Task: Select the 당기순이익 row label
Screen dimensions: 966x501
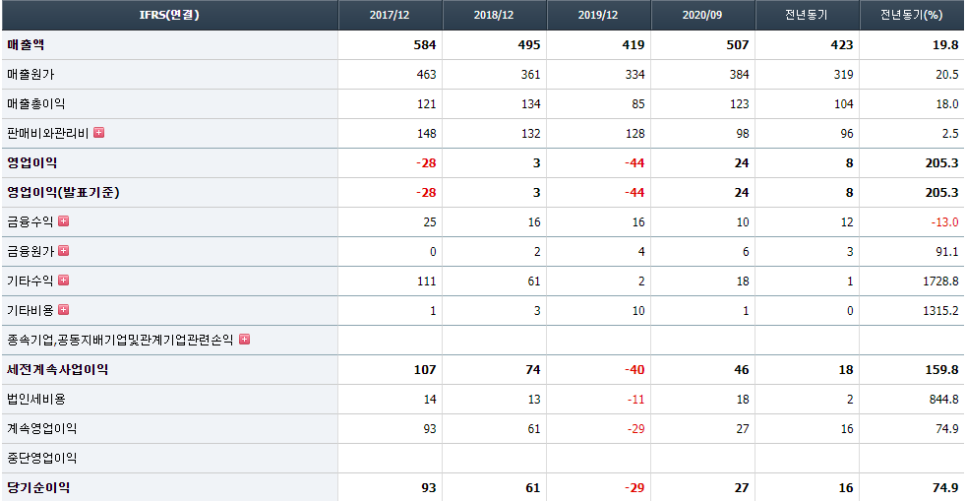Action: point(38,488)
